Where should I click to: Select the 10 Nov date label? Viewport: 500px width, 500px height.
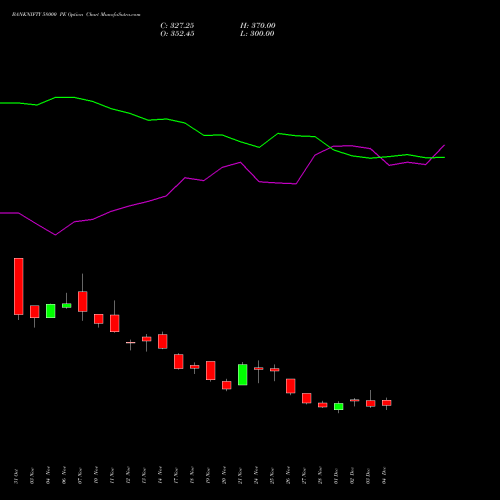96,475
